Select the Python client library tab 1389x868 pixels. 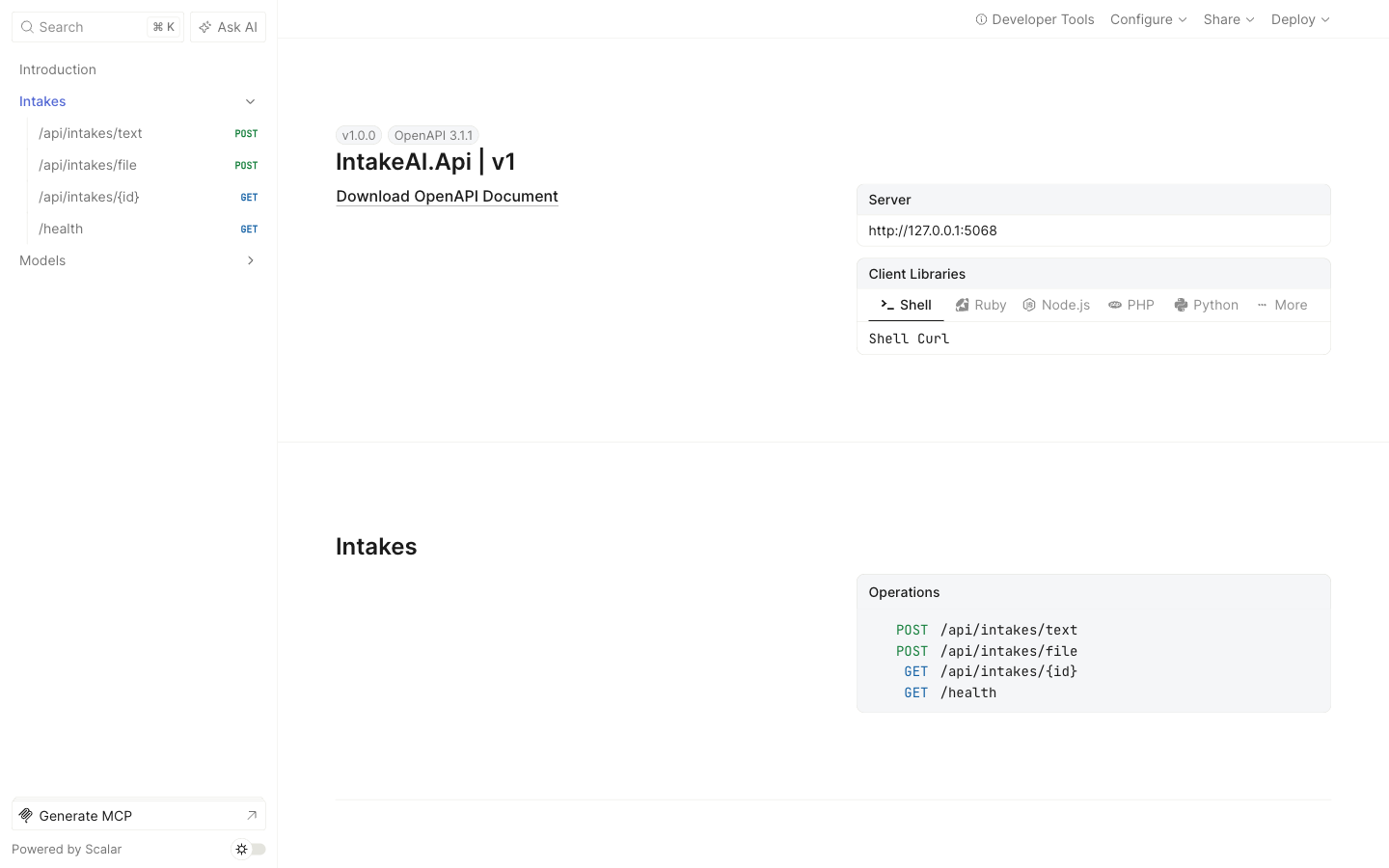pos(1206,305)
